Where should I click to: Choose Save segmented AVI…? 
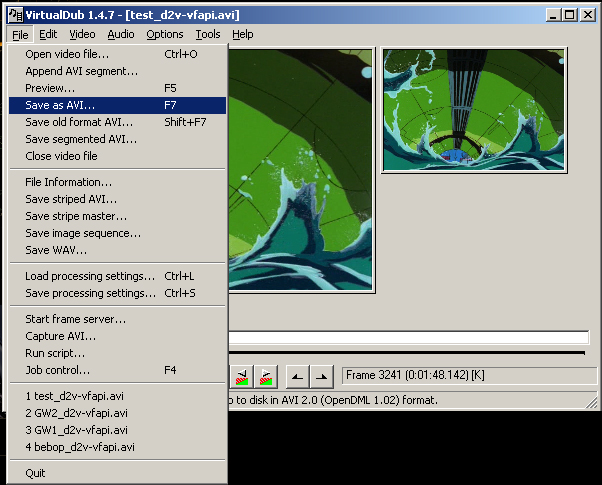(117, 139)
